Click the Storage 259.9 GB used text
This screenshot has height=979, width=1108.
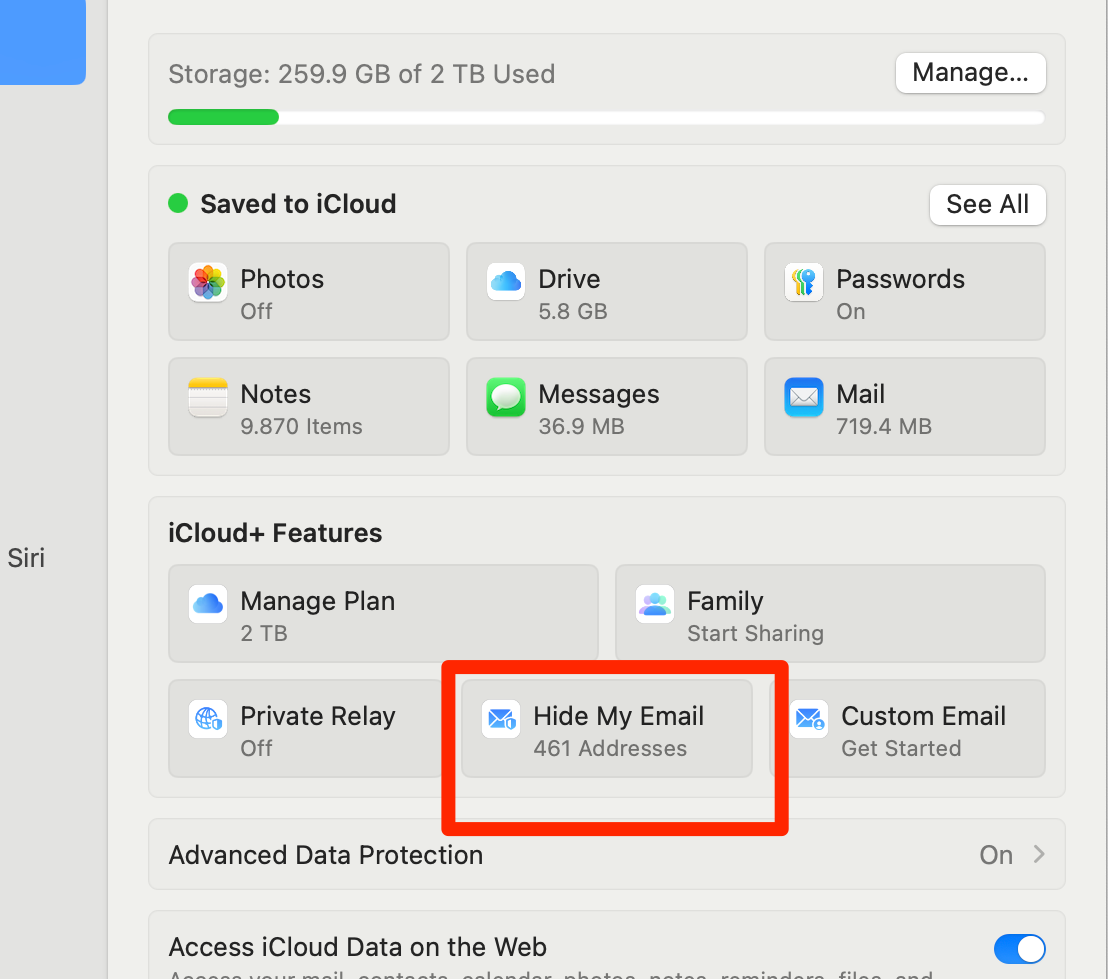tap(361, 74)
